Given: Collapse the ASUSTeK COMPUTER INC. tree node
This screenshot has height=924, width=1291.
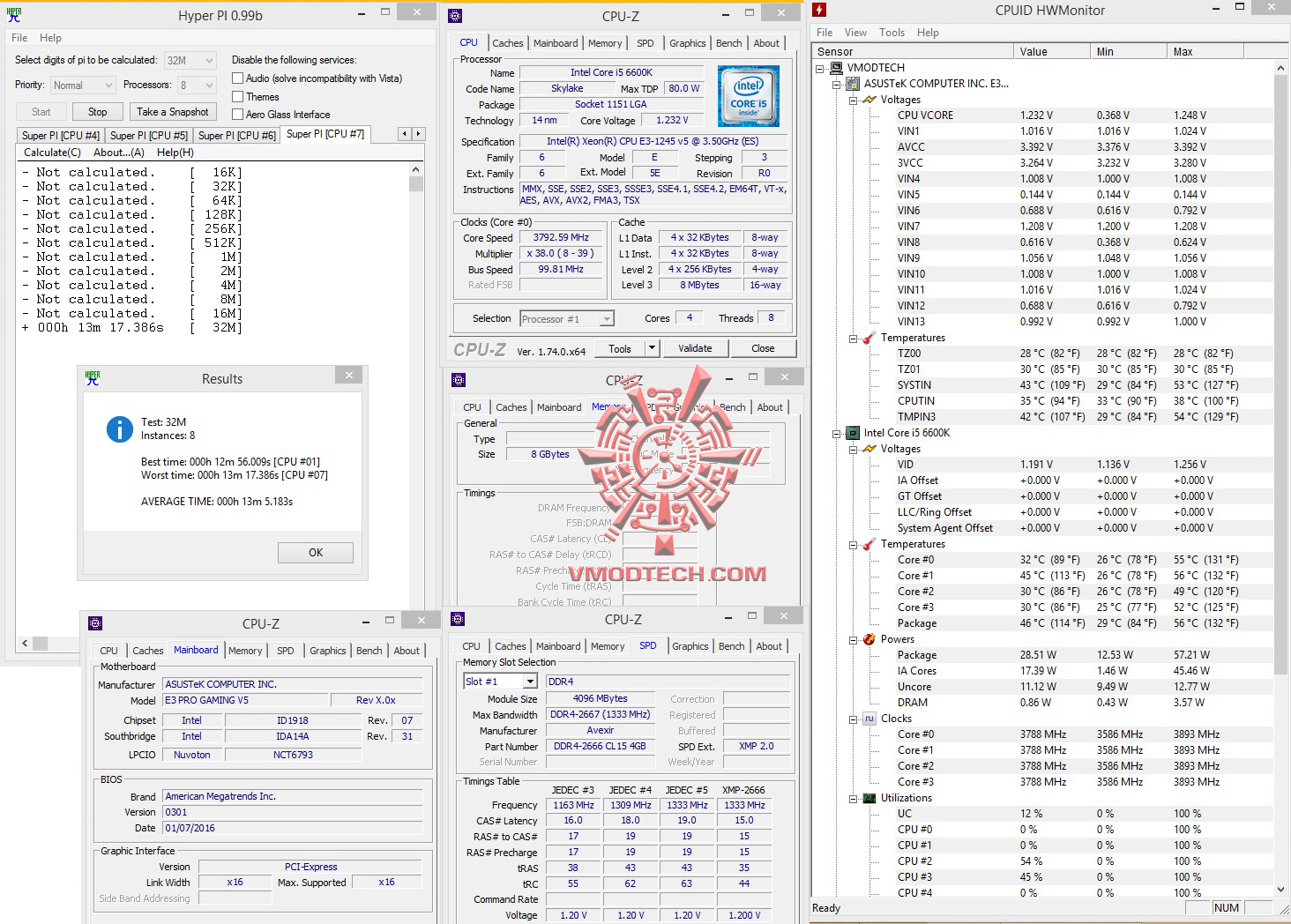Looking at the screenshot, I should [x=837, y=84].
